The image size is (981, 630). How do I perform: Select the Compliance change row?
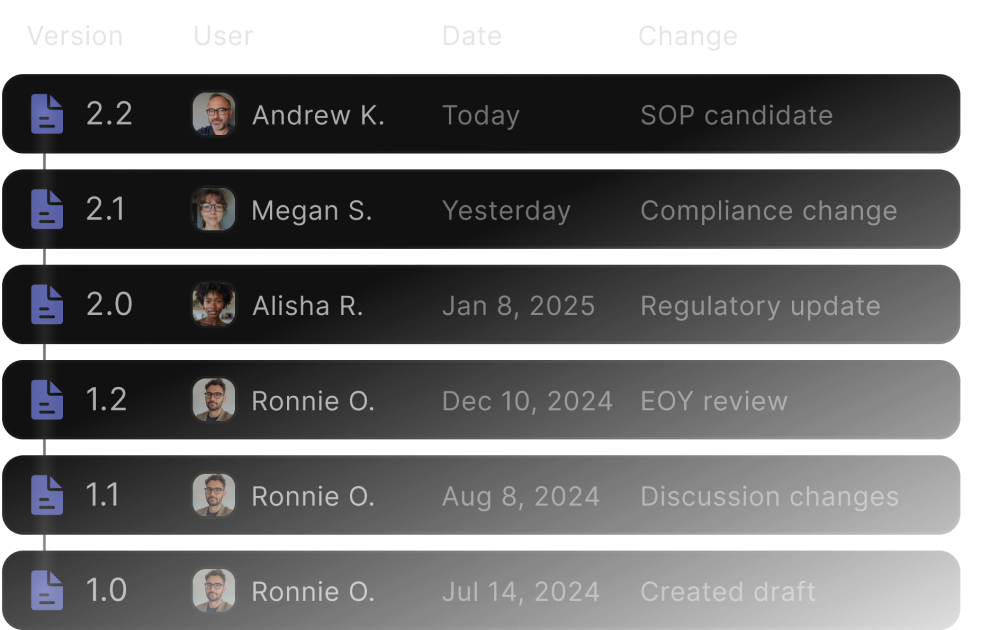click(768, 211)
